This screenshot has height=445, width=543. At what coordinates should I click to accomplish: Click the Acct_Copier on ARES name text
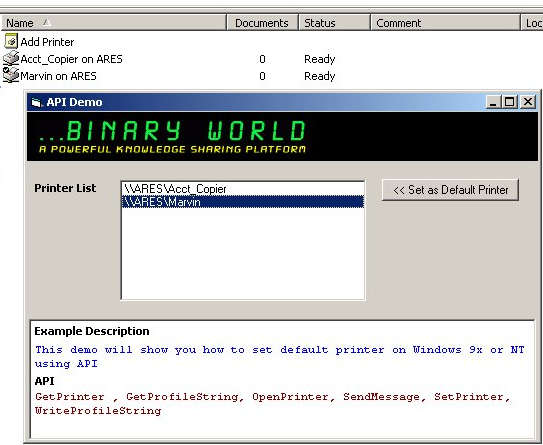pyautogui.click(x=71, y=59)
